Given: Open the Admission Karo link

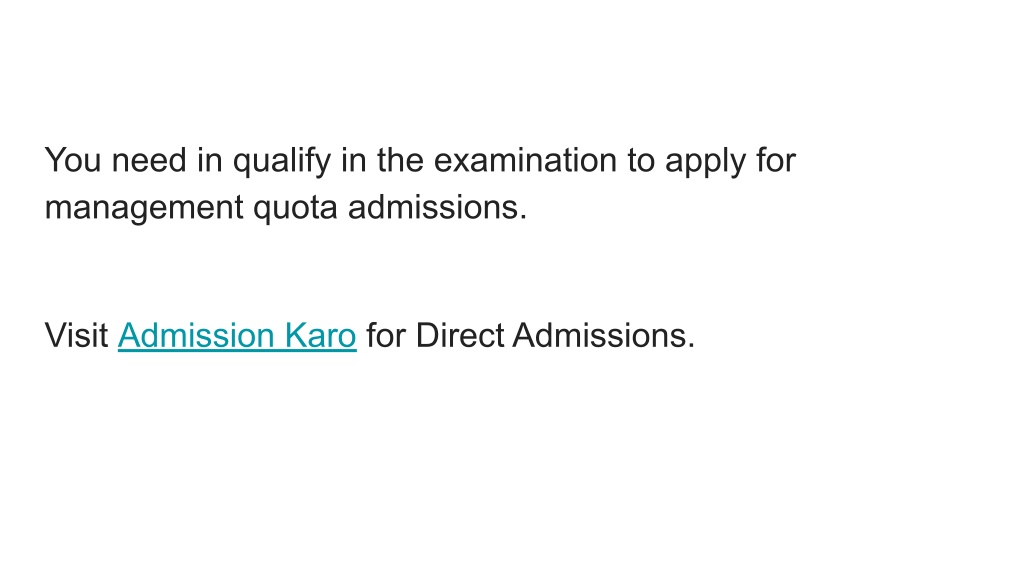Looking at the screenshot, I should (x=237, y=336).
